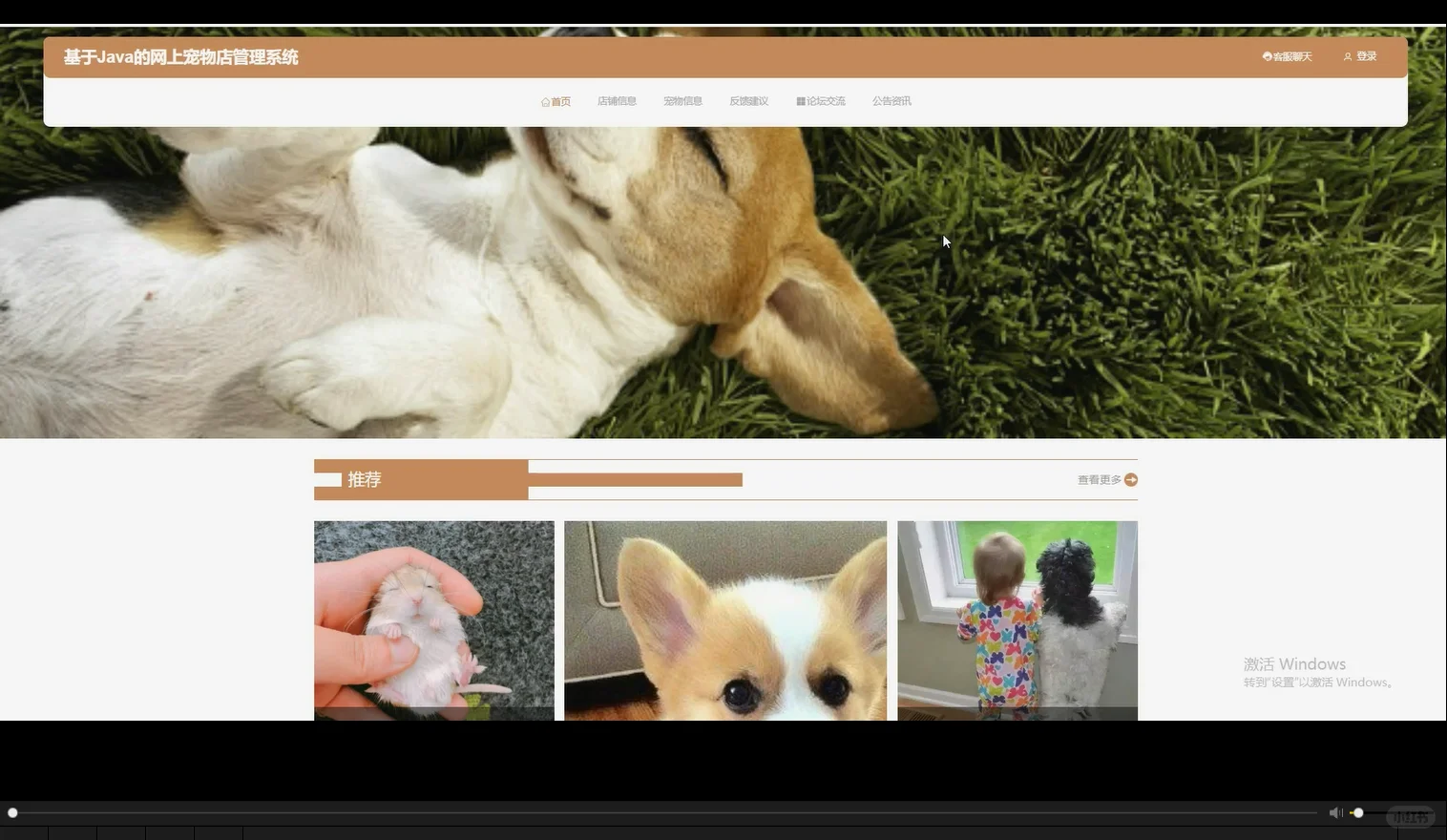Screen dimensions: 1447x840
Task: Mute the video with the speaker icon
Action: coord(1335,813)
